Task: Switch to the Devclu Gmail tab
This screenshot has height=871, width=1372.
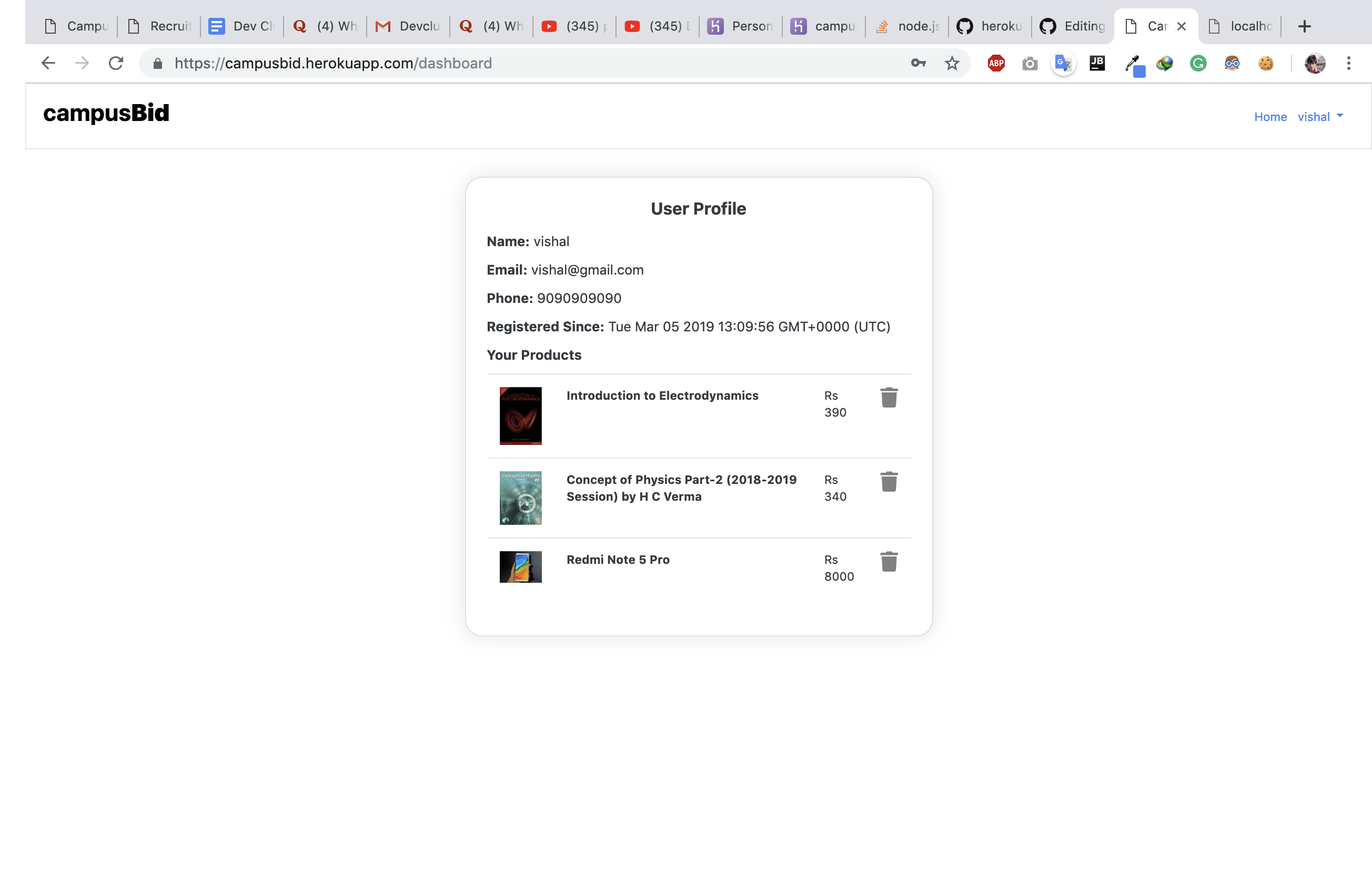Action: point(408,26)
